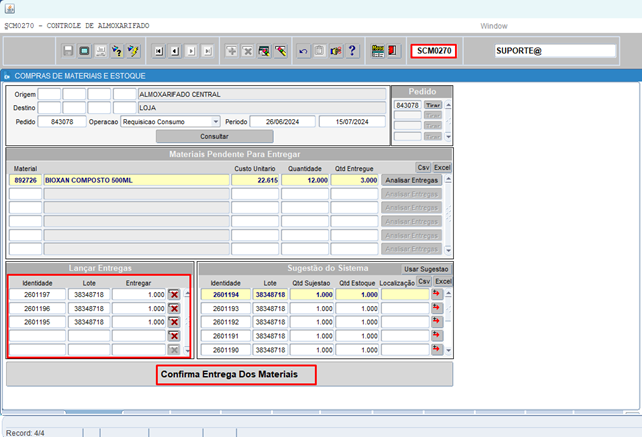
Task: Open Help question mark toolbar icon
Action: point(352,51)
